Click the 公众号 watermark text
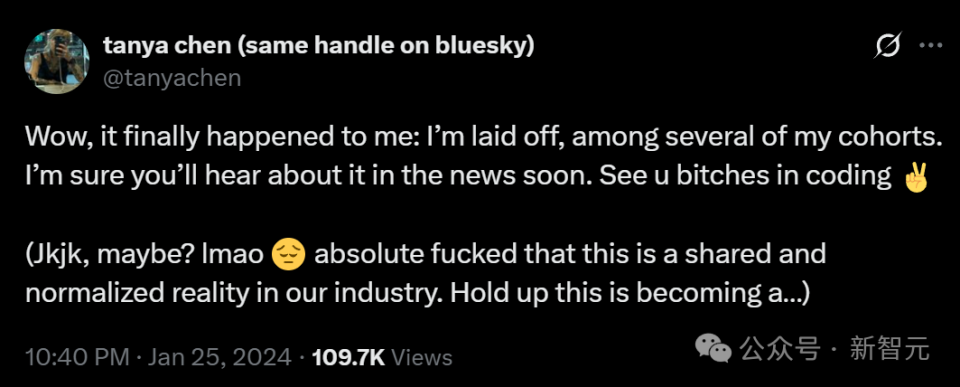960x387 pixels. coord(779,350)
